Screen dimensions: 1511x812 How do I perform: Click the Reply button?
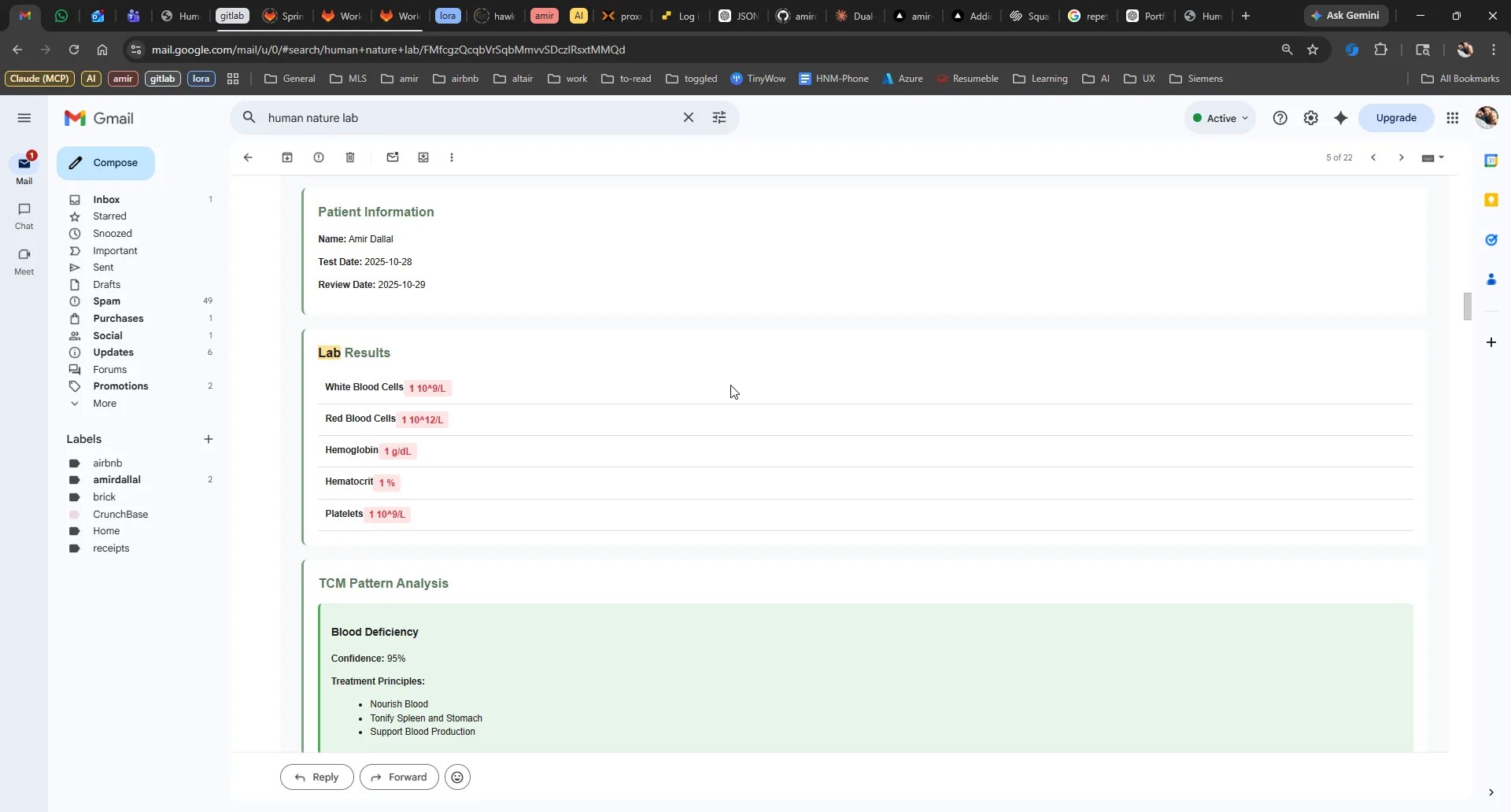click(x=317, y=777)
